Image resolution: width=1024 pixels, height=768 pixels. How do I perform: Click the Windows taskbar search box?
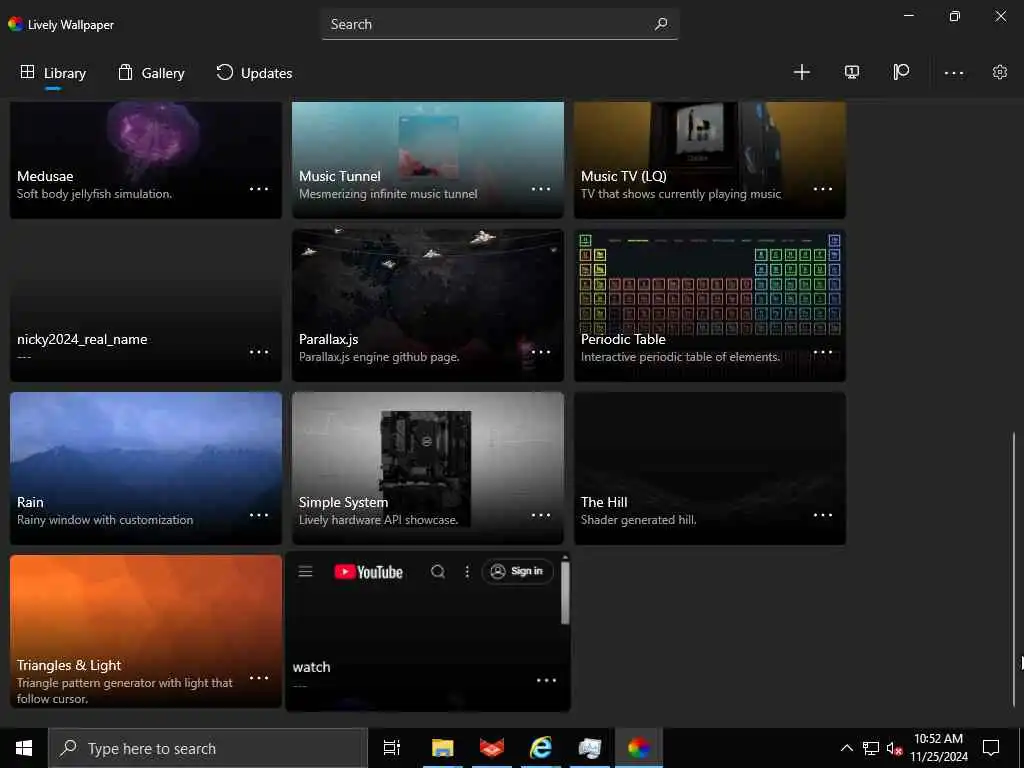[x=208, y=748]
